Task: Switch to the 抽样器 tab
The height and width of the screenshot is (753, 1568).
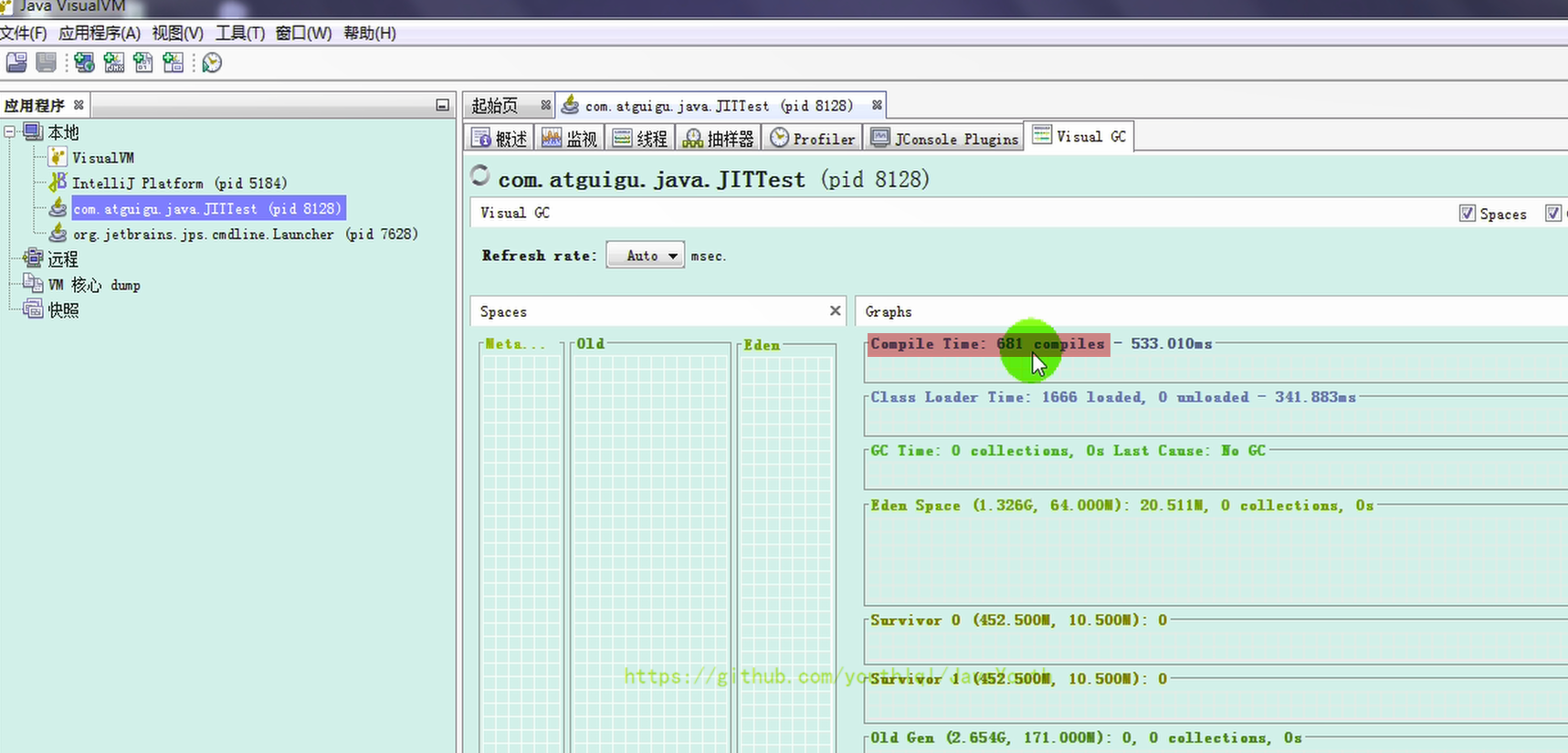Action: (719, 139)
